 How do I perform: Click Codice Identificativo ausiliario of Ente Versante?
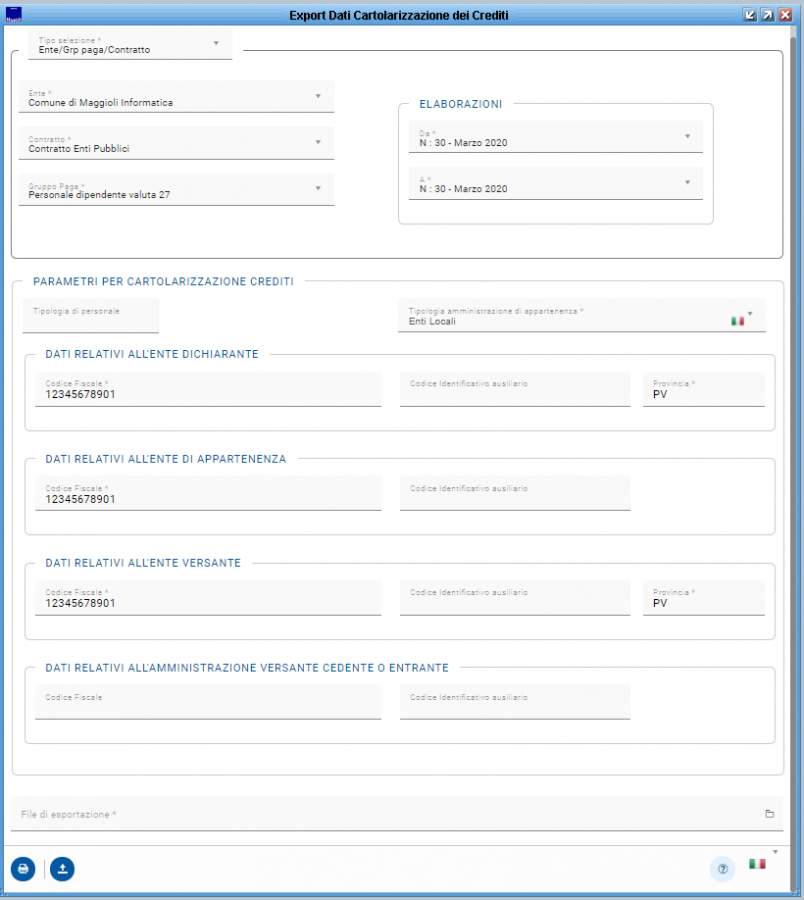coord(515,598)
